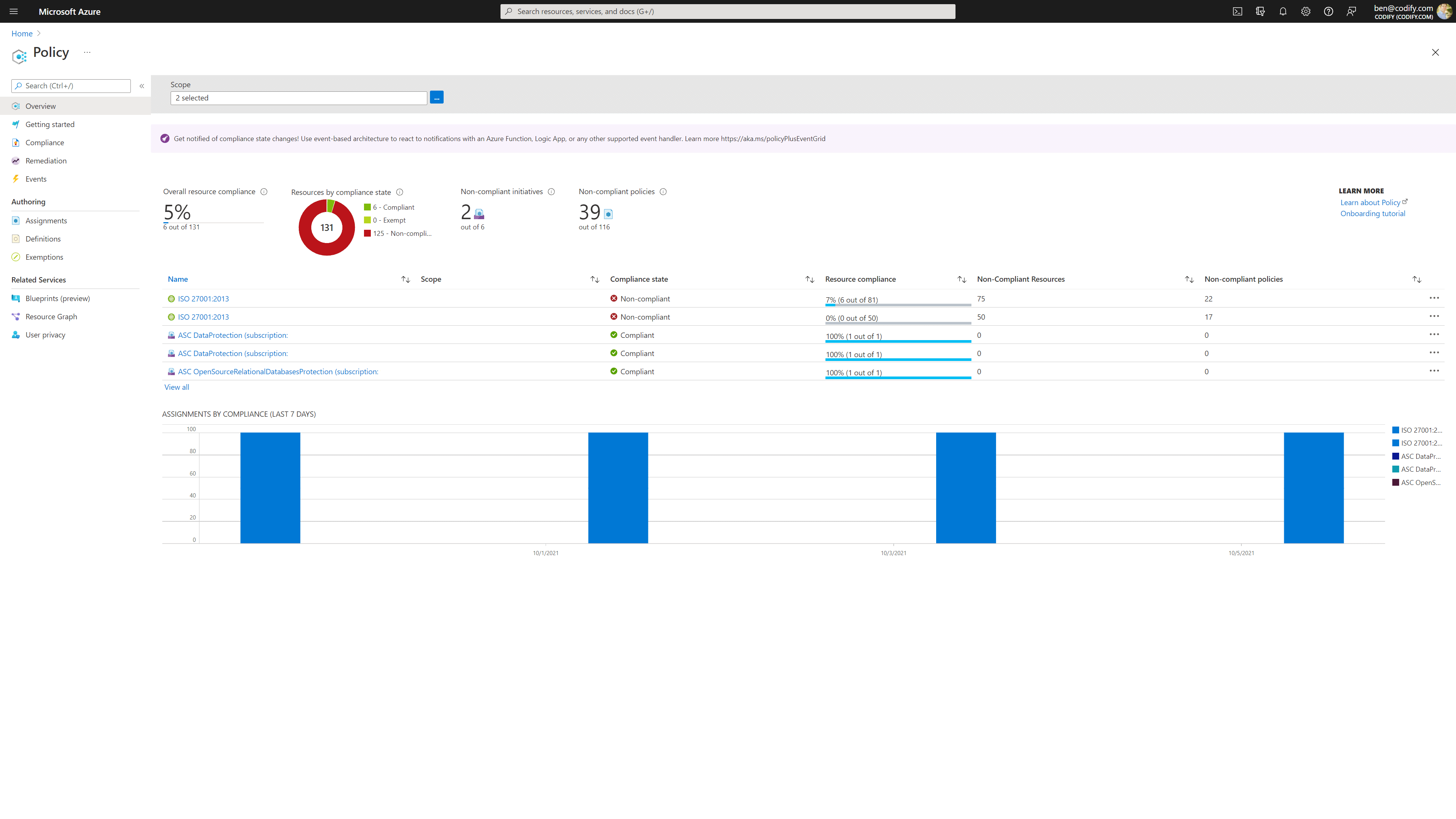
Task: Sort table by Name column
Action: 405,279
